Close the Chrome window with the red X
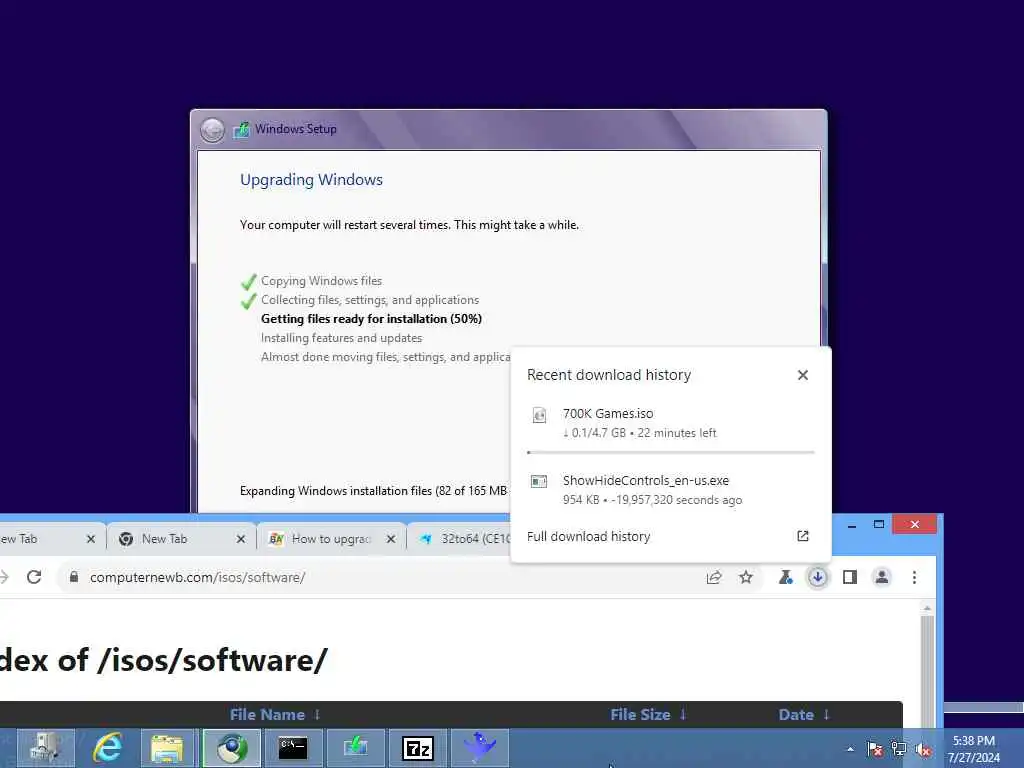Screen dimensions: 1024x768 tap(914, 524)
